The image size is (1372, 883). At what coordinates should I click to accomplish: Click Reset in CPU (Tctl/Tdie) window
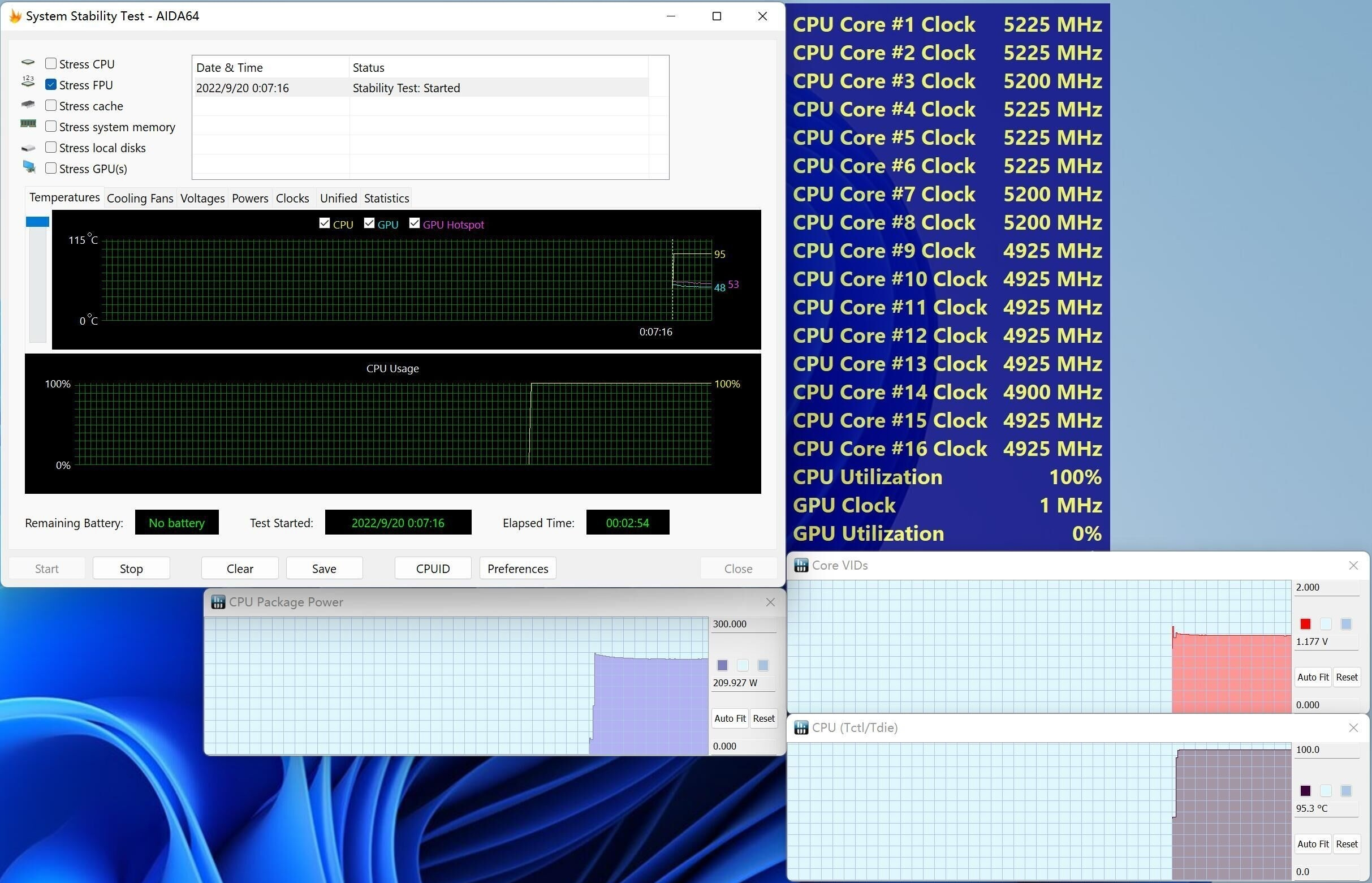(1347, 844)
